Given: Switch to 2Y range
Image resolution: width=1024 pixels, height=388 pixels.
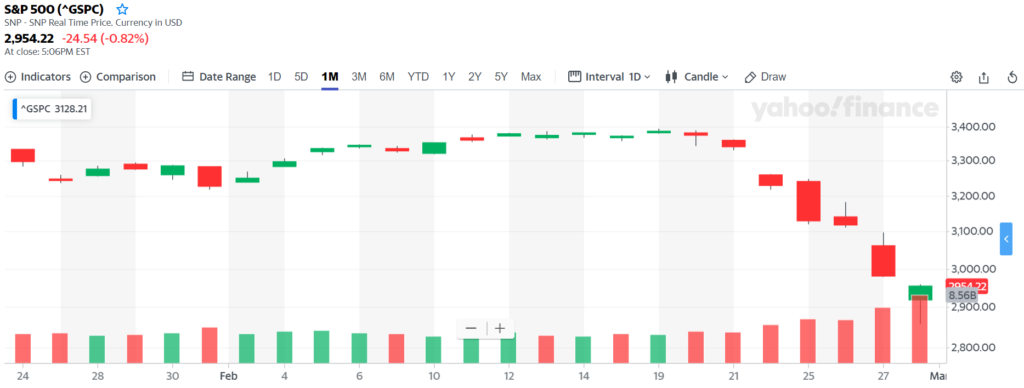Looking at the screenshot, I should 475,76.
